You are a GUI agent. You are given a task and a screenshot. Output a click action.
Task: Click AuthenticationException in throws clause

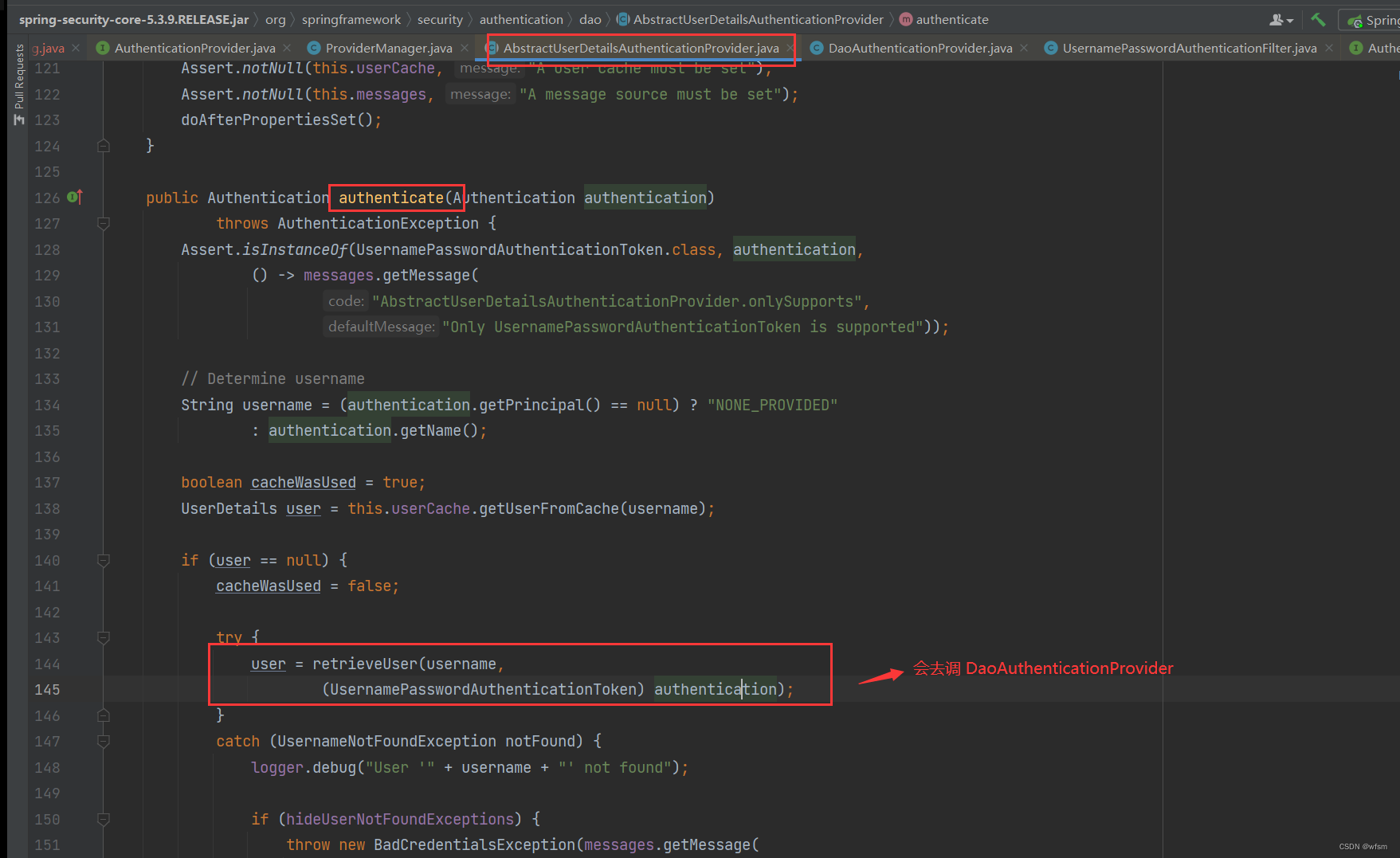coord(378,223)
